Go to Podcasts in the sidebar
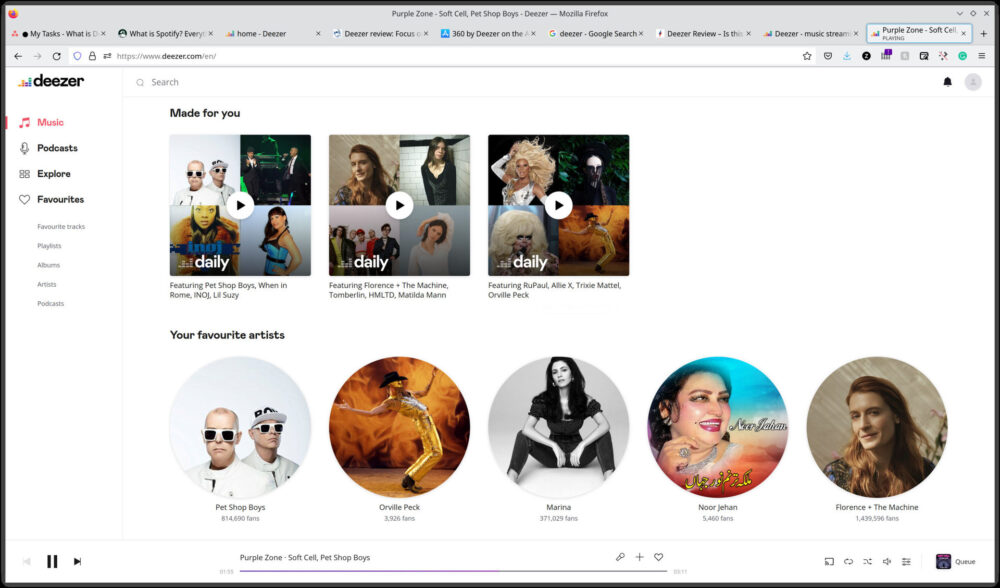This screenshot has width=1000, height=588. click(x=57, y=148)
